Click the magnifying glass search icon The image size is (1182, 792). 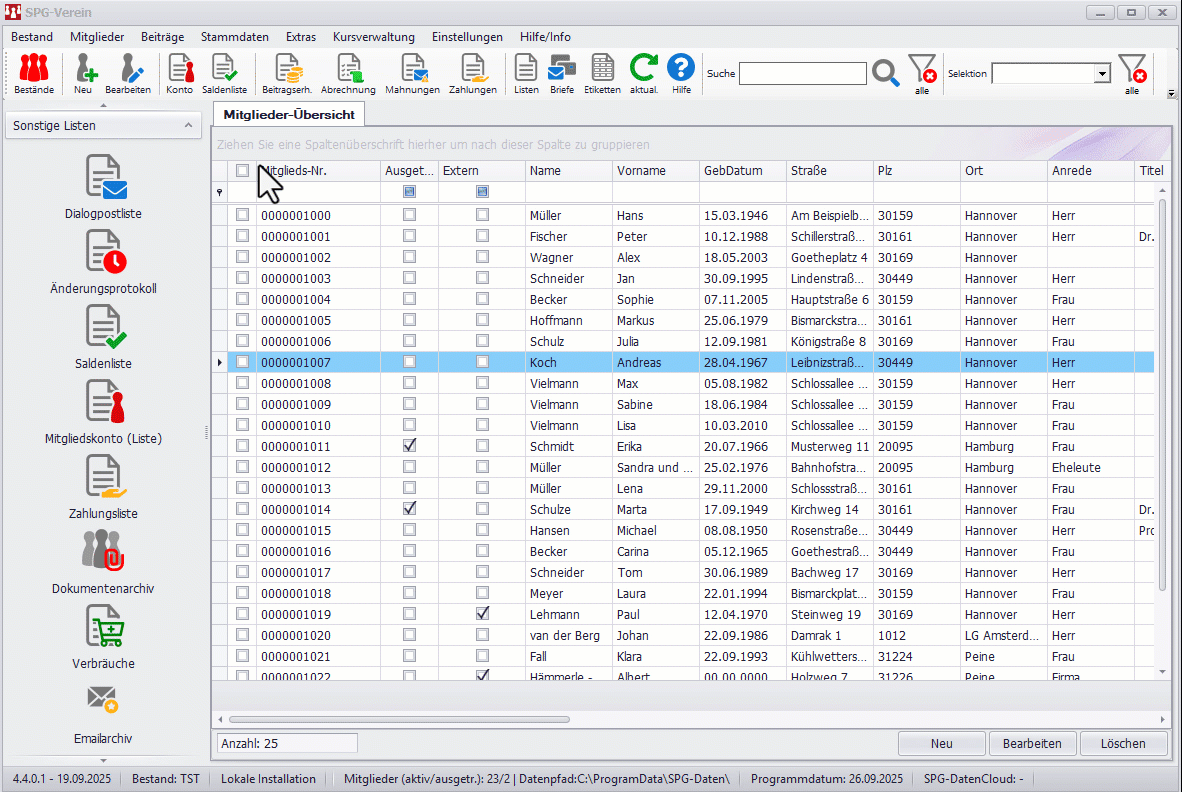pyautogui.click(x=886, y=73)
